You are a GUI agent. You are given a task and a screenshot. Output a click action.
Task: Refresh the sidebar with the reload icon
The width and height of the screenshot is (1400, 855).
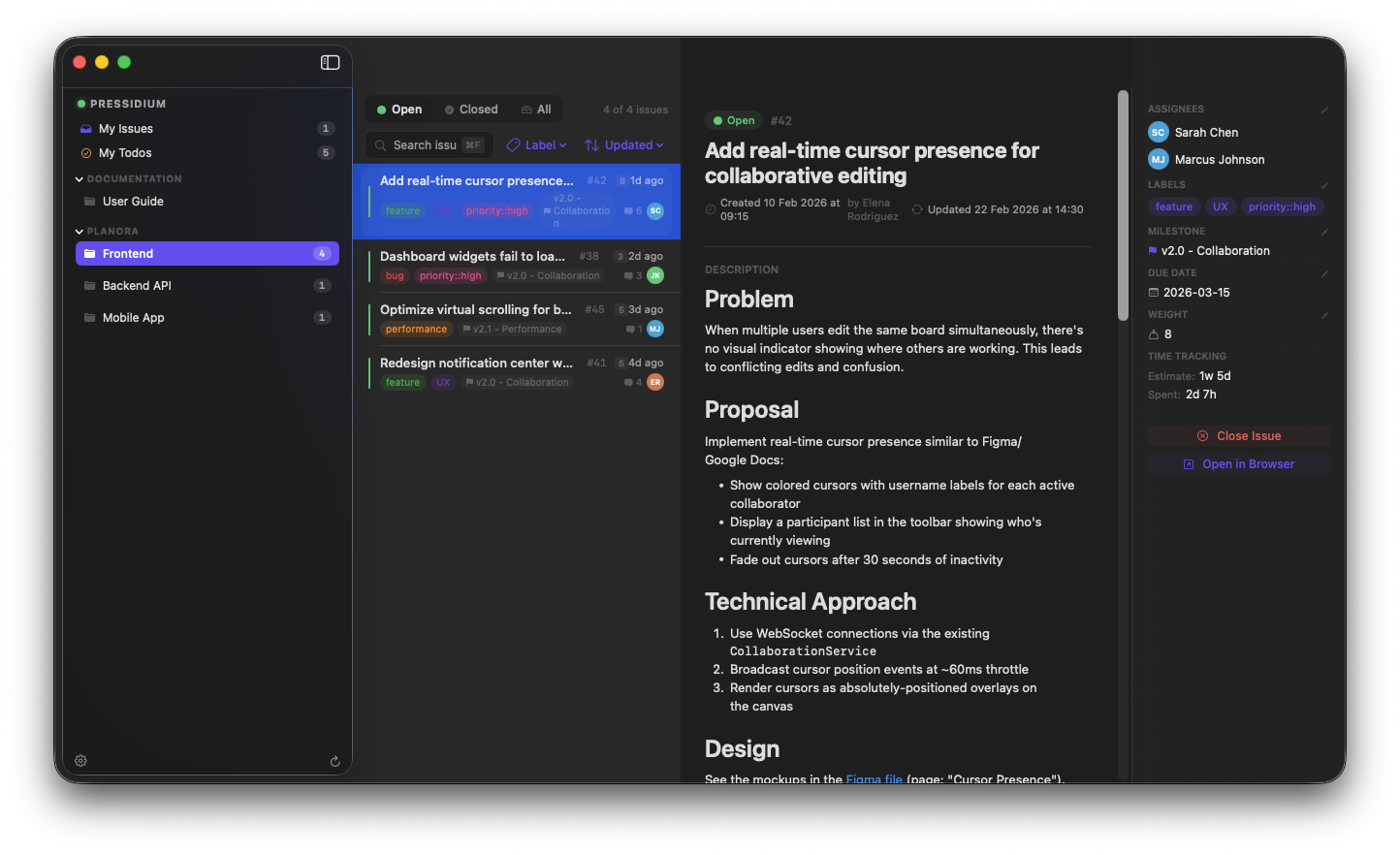tap(334, 762)
